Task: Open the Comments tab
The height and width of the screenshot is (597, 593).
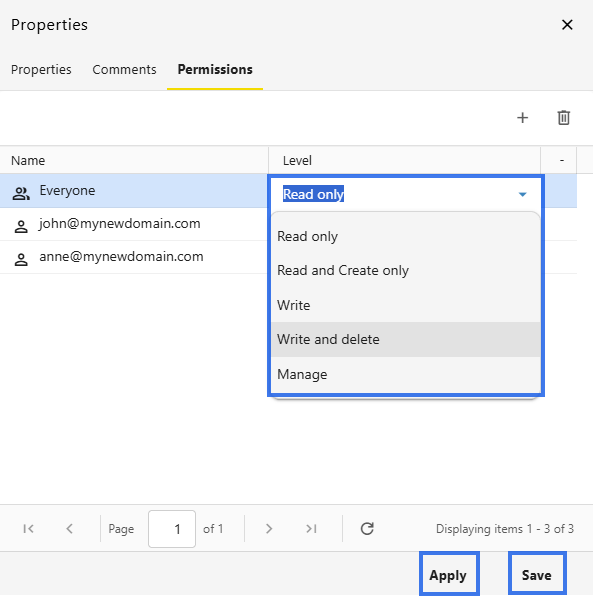Action: tap(124, 70)
